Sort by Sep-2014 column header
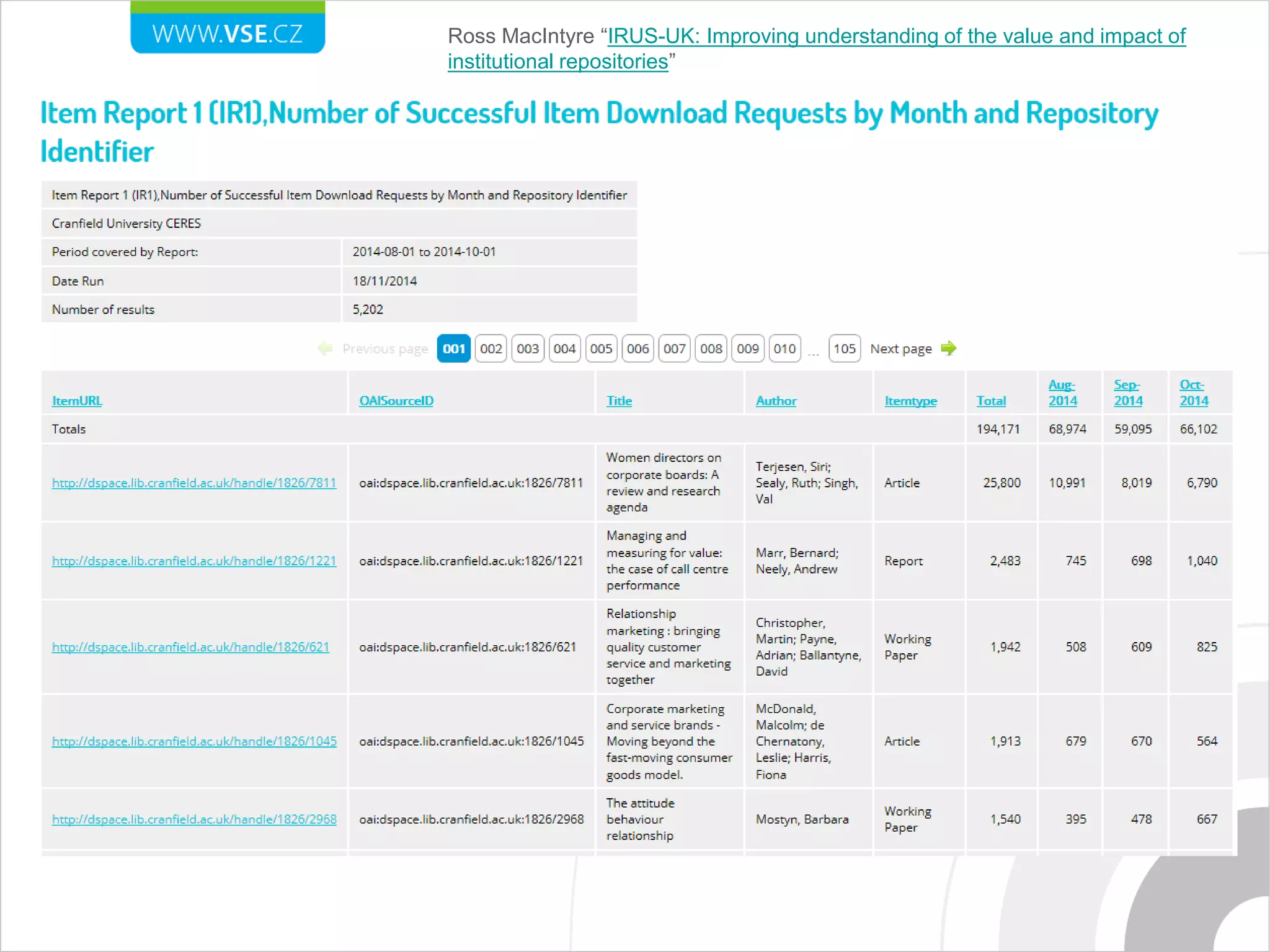 click(1128, 392)
